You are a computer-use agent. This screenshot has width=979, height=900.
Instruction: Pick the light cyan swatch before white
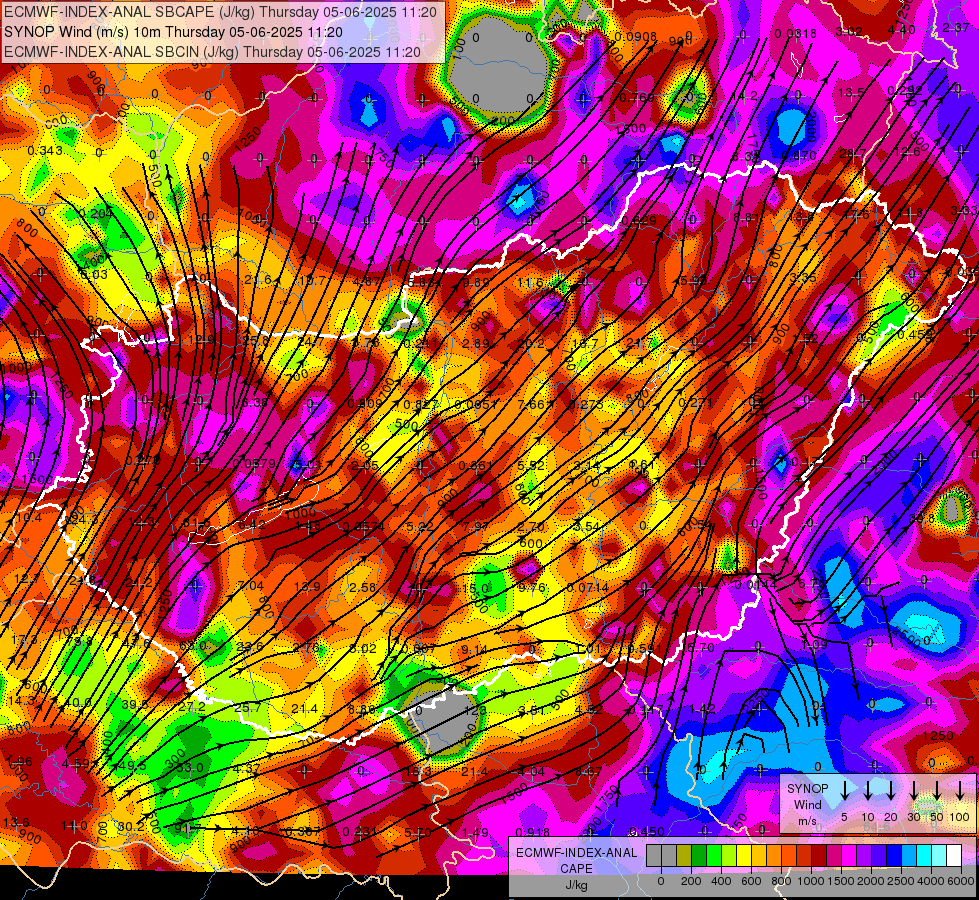(x=939, y=856)
